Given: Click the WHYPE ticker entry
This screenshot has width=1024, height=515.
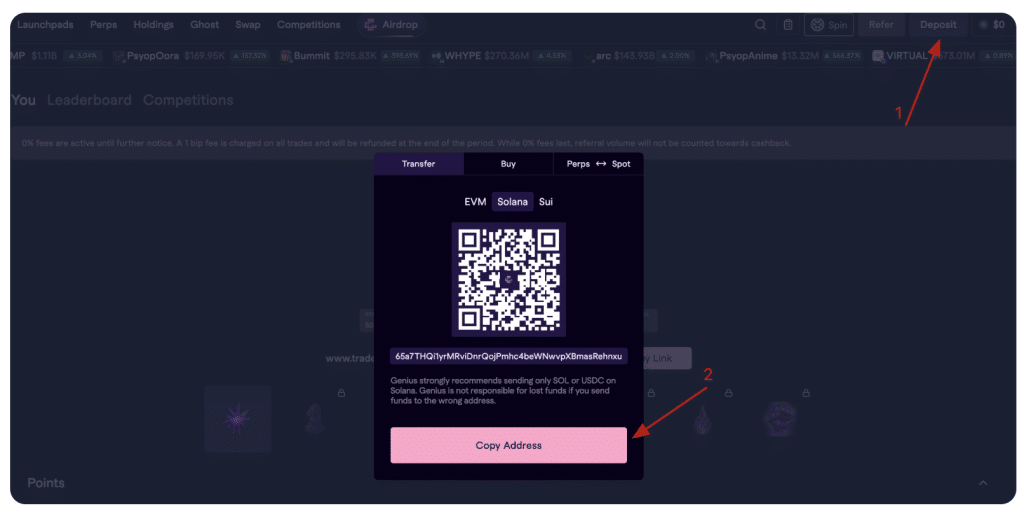Looking at the screenshot, I should coord(501,56).
